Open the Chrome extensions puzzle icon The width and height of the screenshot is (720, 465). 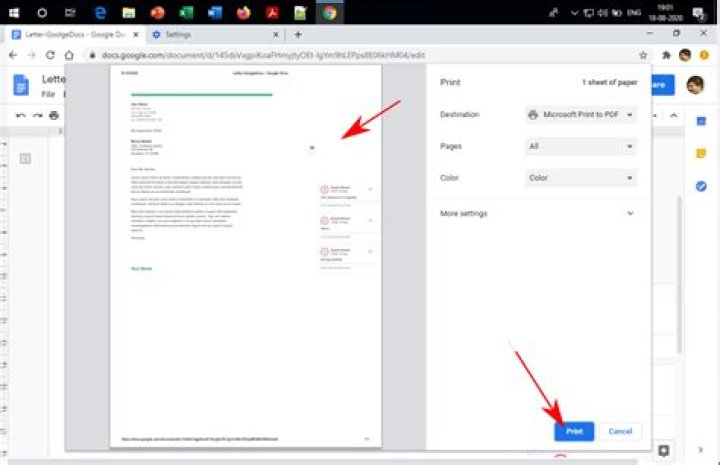(x=666, y=55)
